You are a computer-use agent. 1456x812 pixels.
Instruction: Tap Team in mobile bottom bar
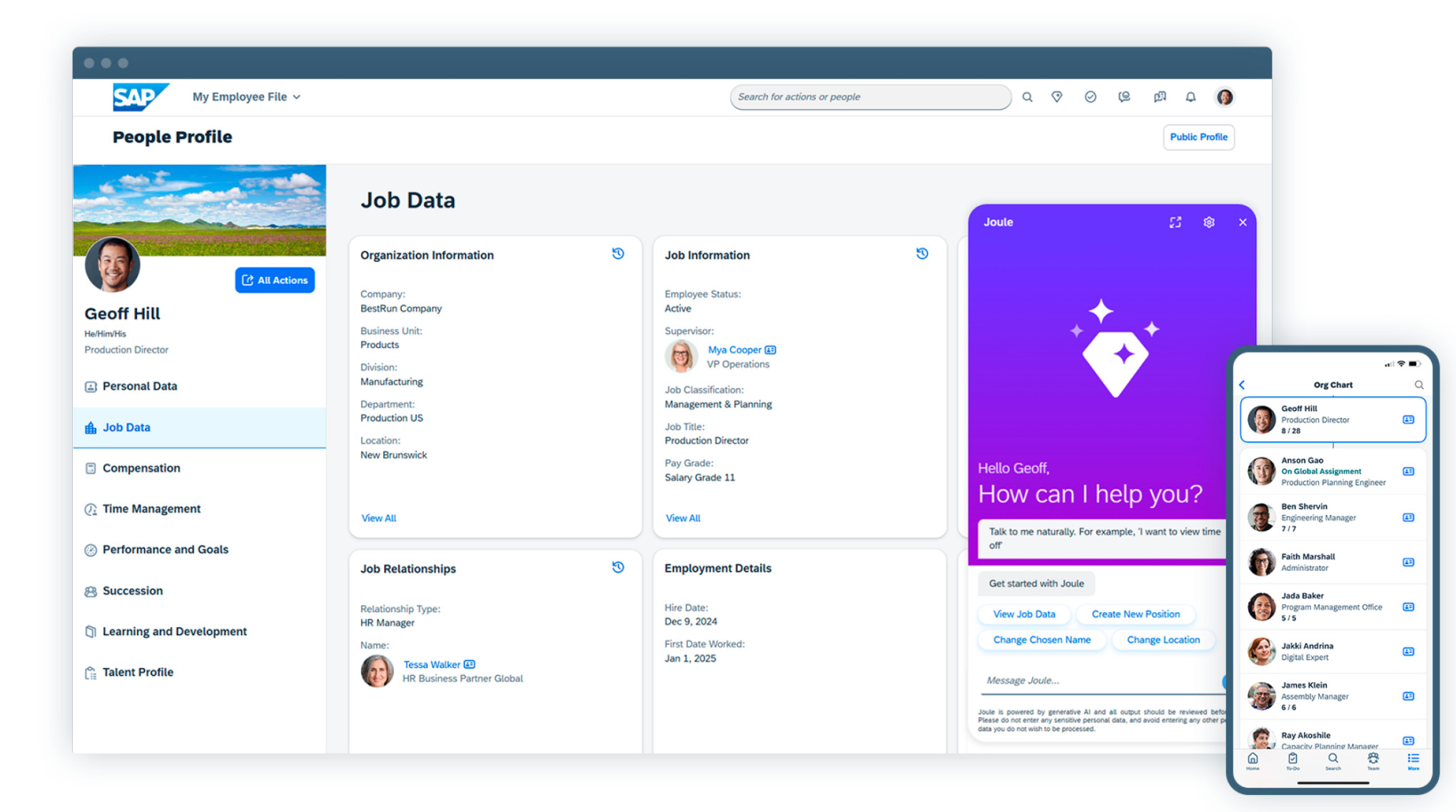(1373, 761)
